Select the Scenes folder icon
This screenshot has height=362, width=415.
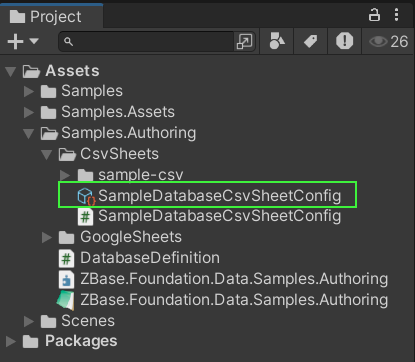pyautogui.click(x=48, y=322)
